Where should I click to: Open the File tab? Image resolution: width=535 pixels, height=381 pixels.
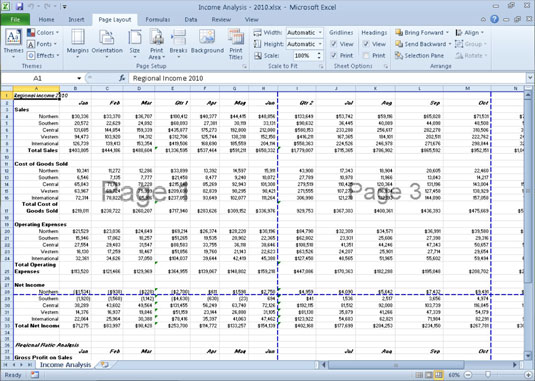point(15,19)
